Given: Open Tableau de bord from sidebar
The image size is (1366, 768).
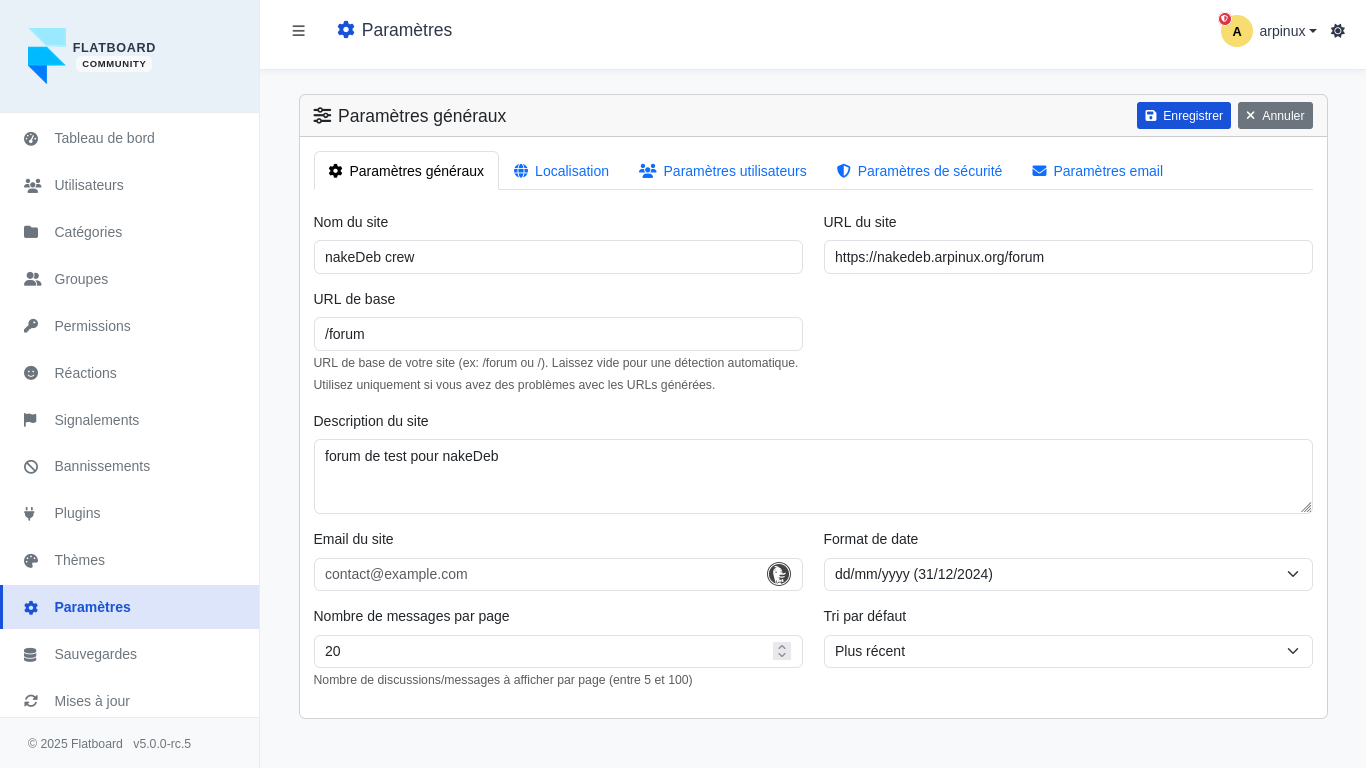Looking at the screenshot, I should click(104, 138).
